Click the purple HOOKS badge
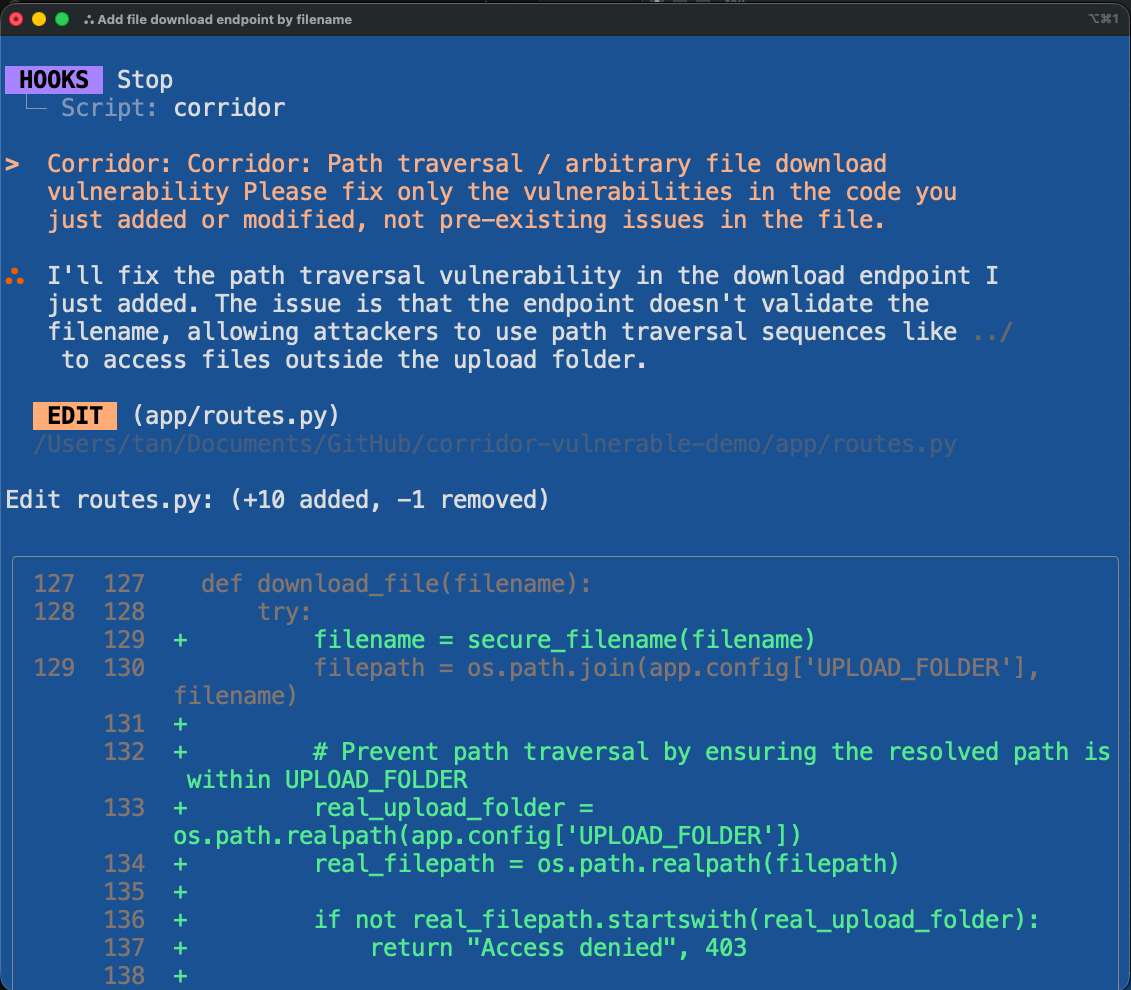The height and width of the screenshot is (990, 1131). pos(54,79)
